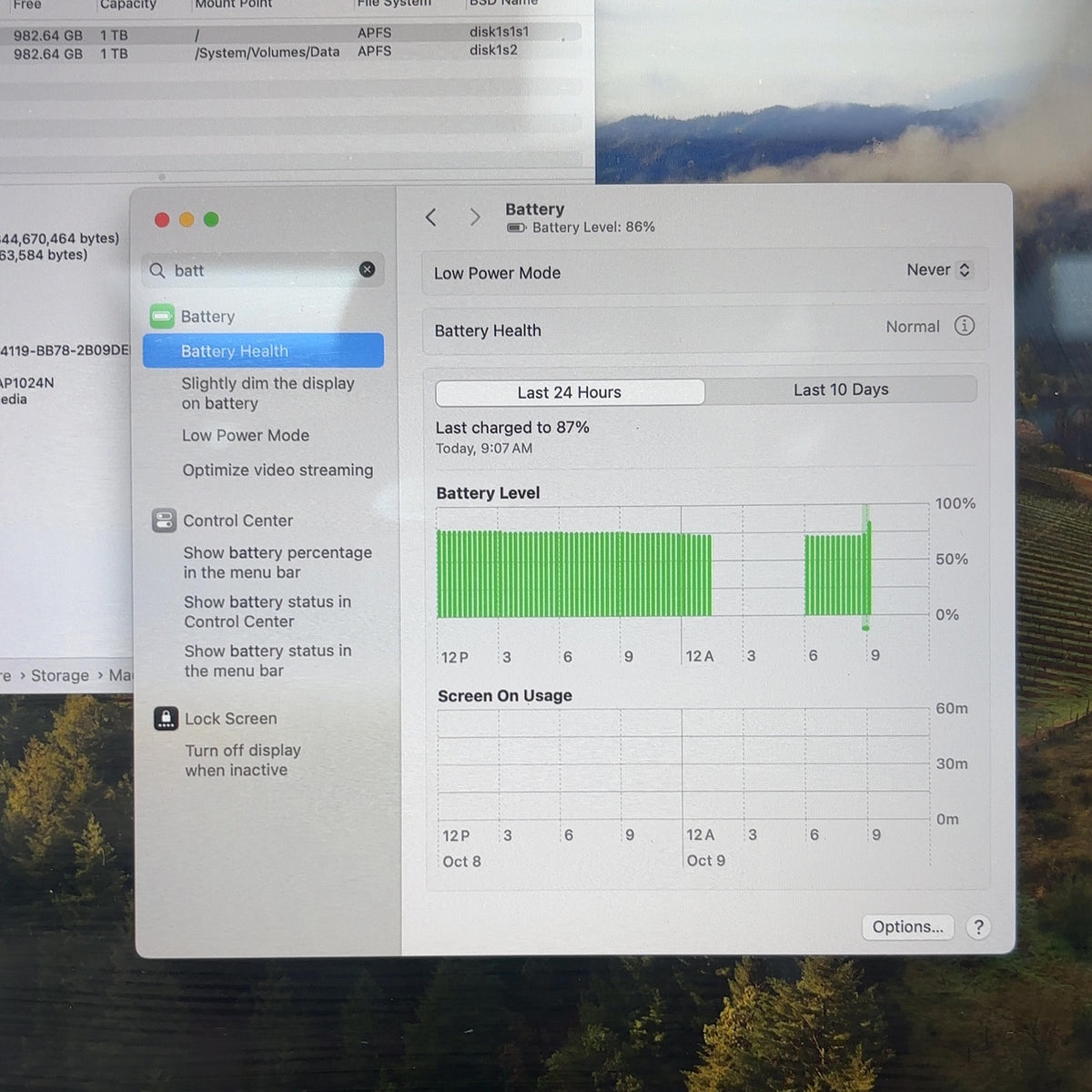The image size is (1092, 1092).
Task: Click the Battery Level: 86% subtitle
Action: point(593,227)
